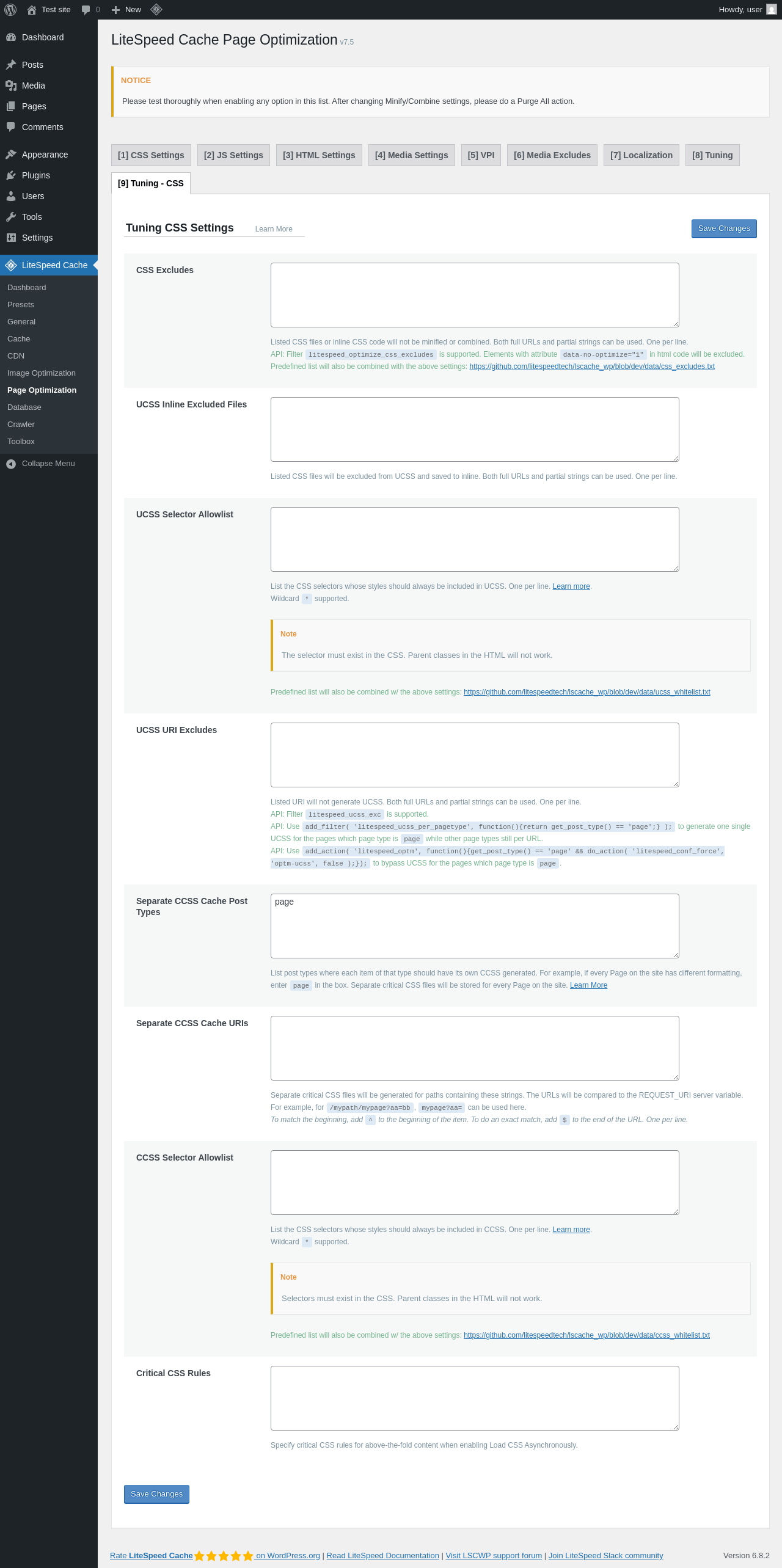Click the Test site home icon
This screenshot has width=782, height=1568.
click(x=32, y=10)
